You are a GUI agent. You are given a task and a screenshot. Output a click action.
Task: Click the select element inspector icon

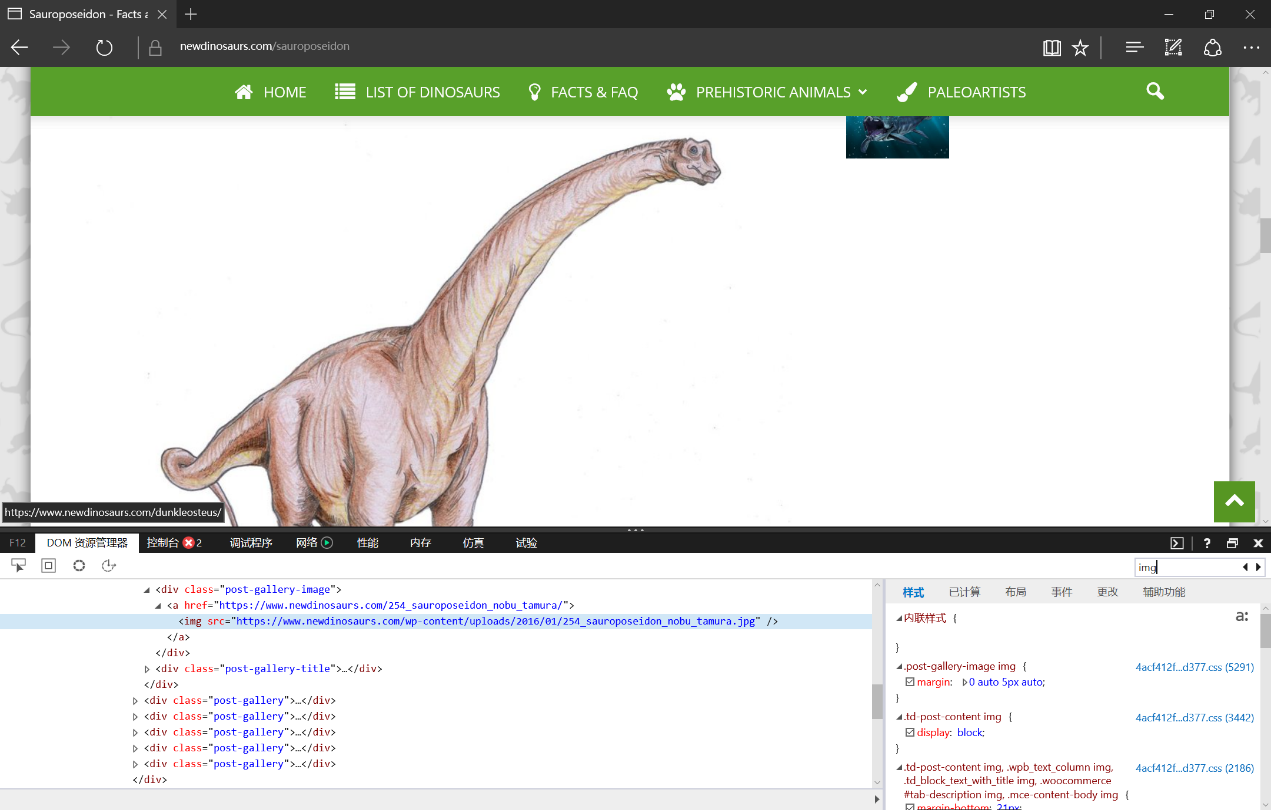point(18,566)
